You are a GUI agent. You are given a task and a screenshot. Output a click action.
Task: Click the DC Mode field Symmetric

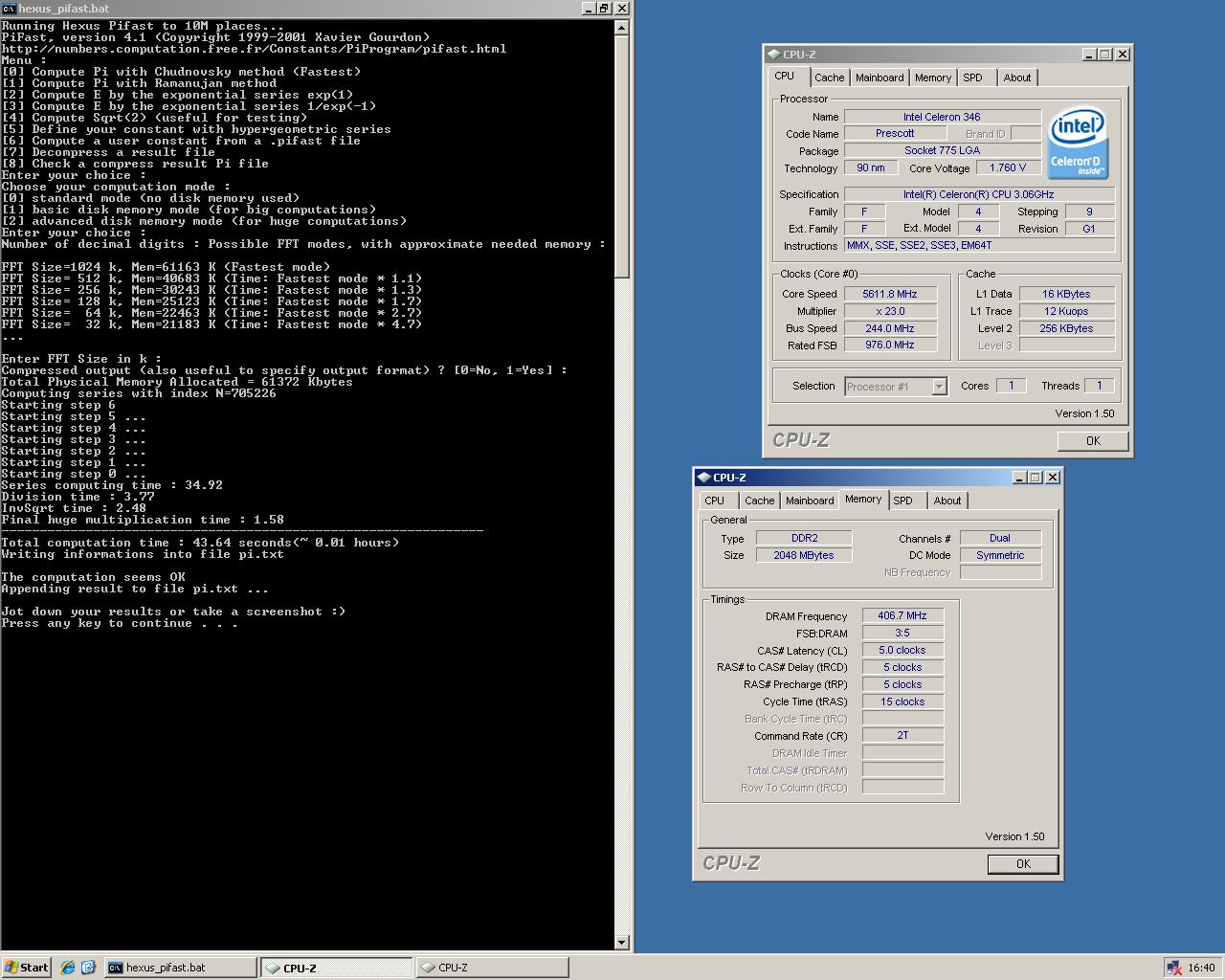[1000, 556]
